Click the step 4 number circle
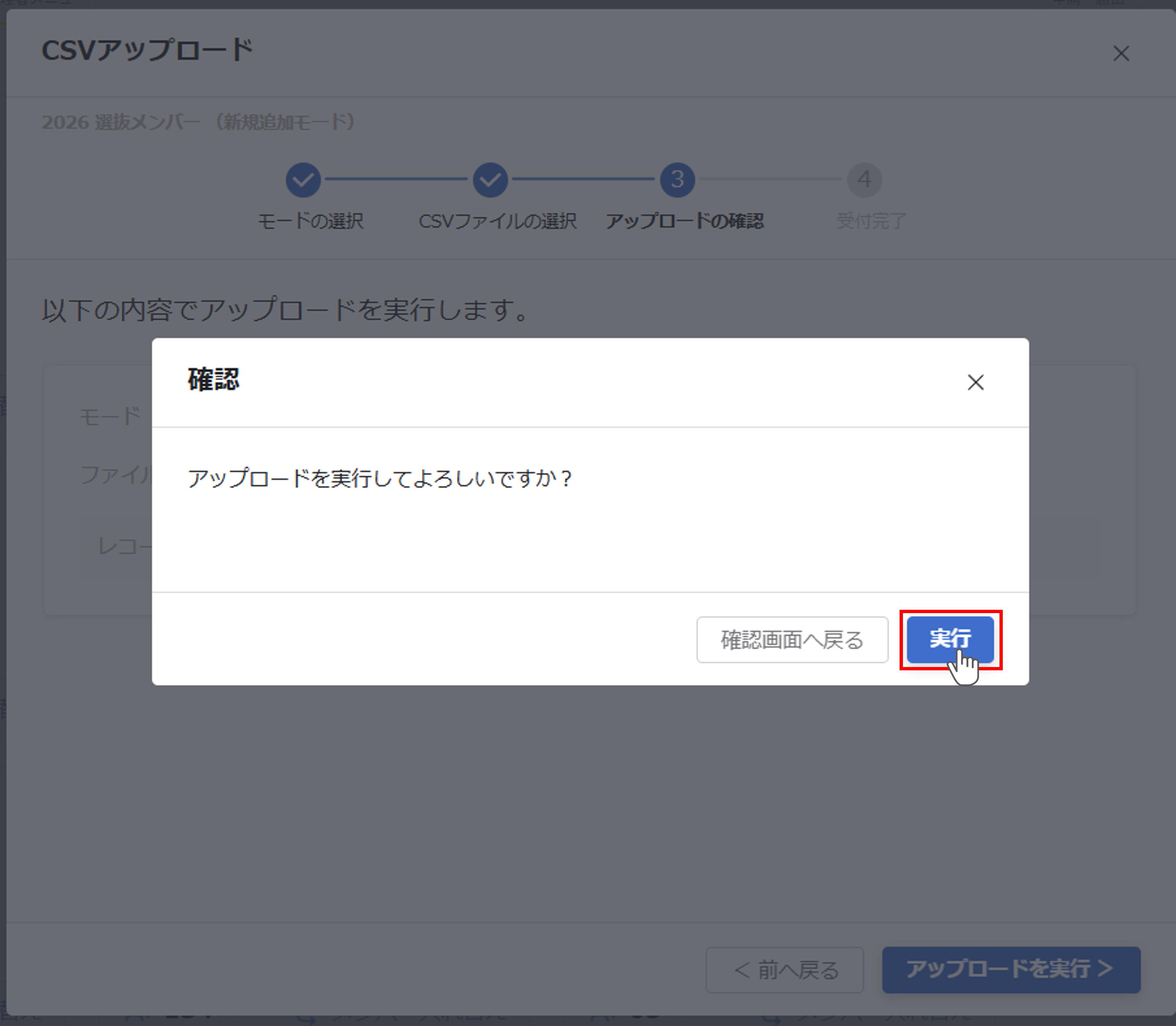 864,180
